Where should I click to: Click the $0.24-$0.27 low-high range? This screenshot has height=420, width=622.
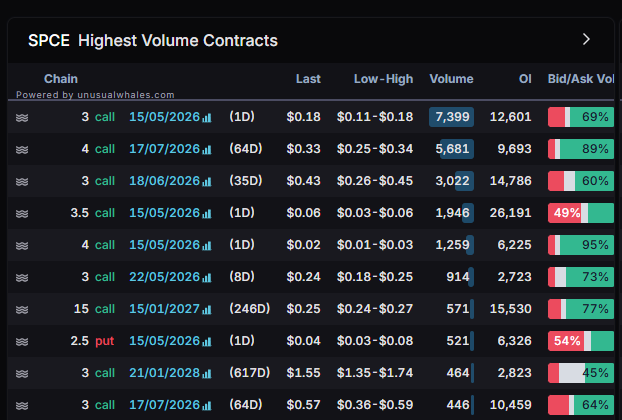[375, 309]
